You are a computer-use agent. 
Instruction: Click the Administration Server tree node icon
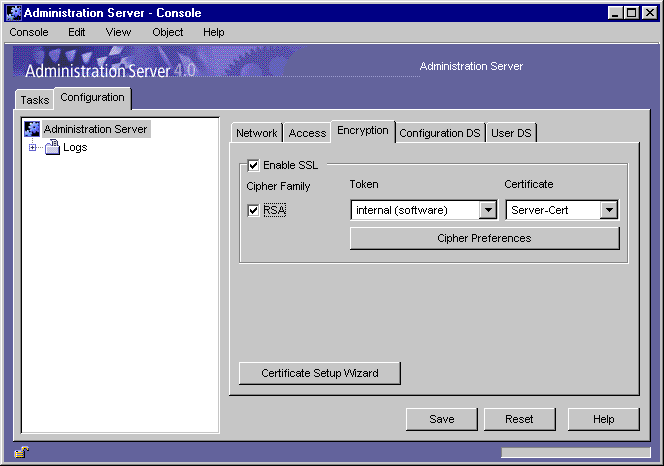[x=32, y=129]
